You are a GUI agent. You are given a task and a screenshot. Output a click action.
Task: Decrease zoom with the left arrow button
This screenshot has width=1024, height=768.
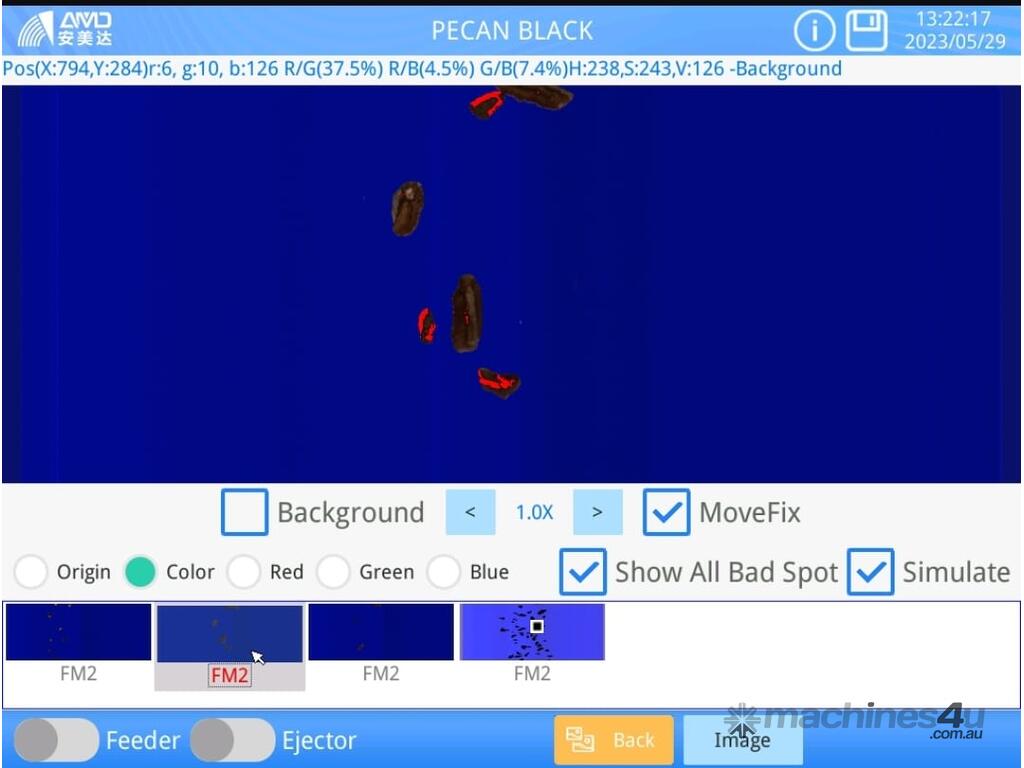tap(470, 512)
